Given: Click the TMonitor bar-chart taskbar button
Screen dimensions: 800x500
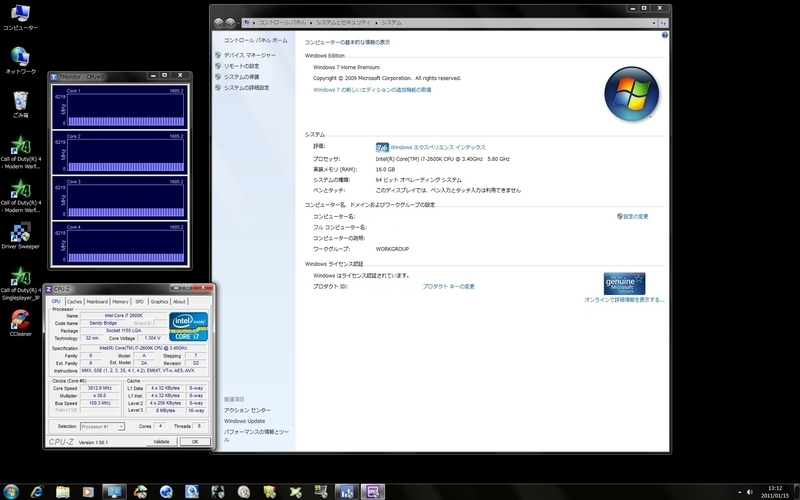Looking at the screenshot, I should click(346, 492).
